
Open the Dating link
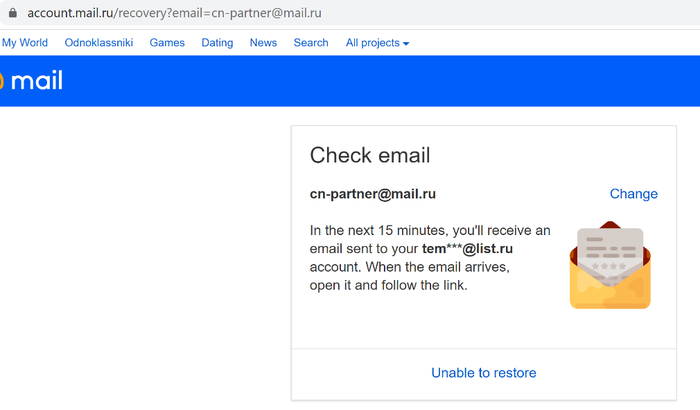(217, 43)
